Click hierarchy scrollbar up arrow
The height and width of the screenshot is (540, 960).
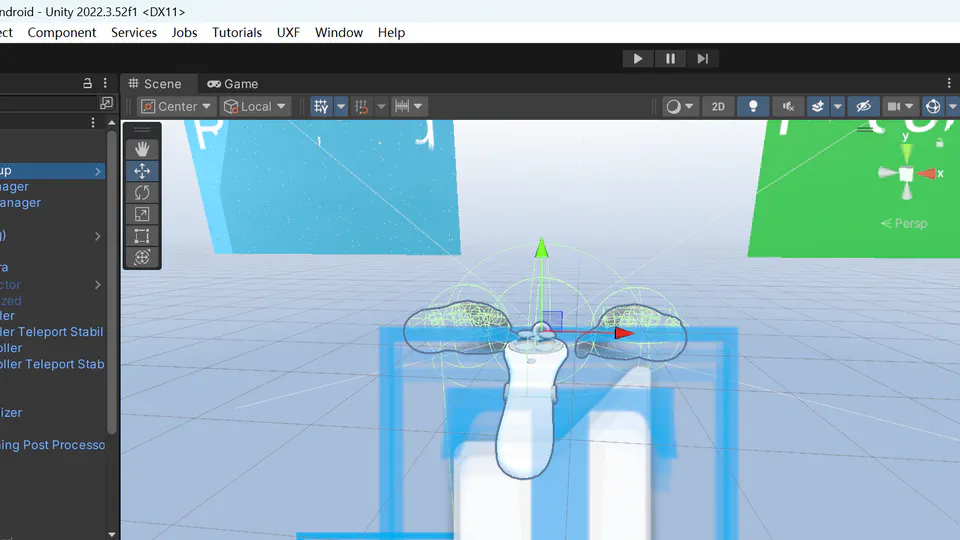pyautogui.click(x=111, y=123)
